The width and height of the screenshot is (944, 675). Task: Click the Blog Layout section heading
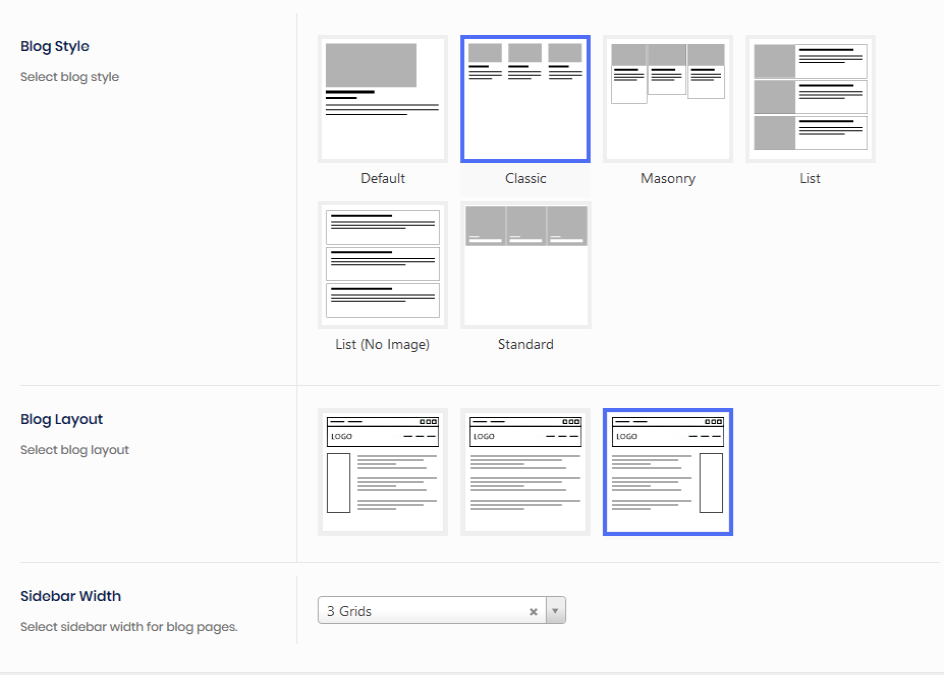coord(62,419)
